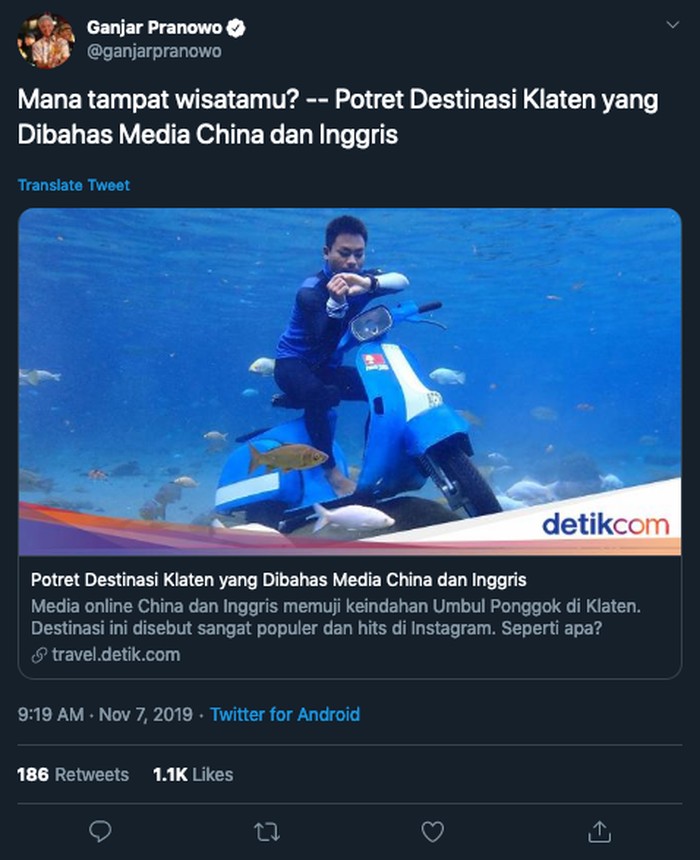Open the Ganjar Pranowo display name
700x860 pixels.
[154, 27]
